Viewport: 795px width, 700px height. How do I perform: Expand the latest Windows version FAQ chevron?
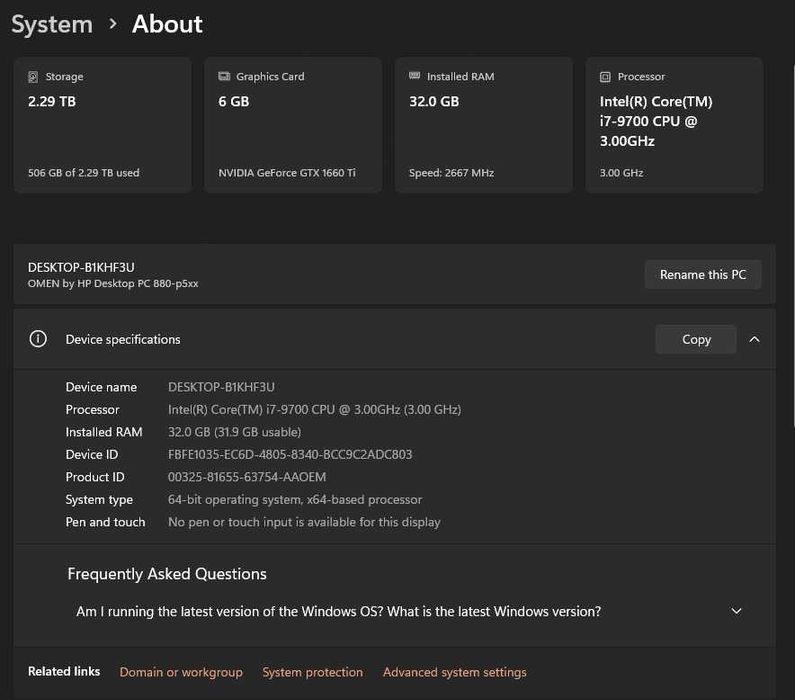coord(736,611)
